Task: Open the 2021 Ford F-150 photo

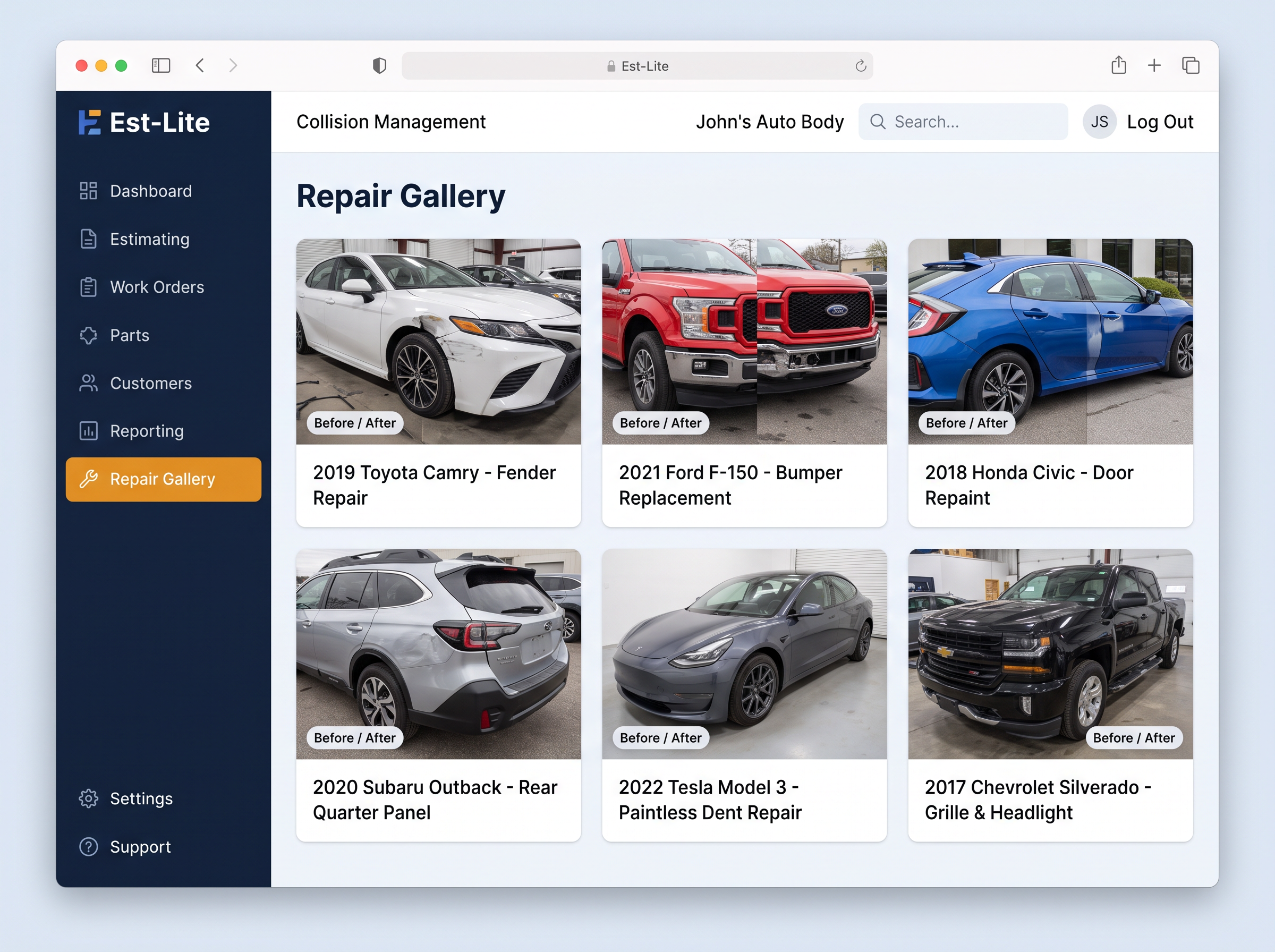Action: tap(744, 342)
